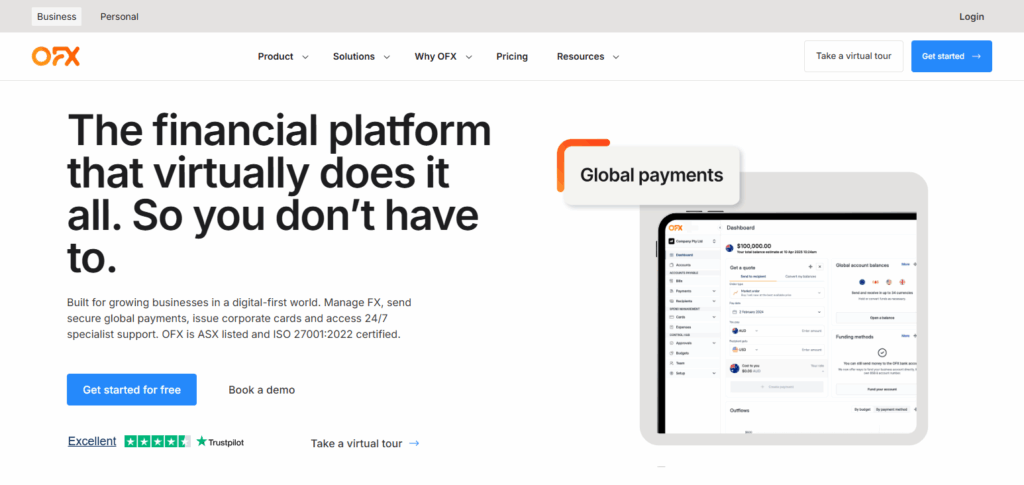Screen dimensions: 1024x485
Task: Expand the Resources dropdown menu
Action: point(588,57)
